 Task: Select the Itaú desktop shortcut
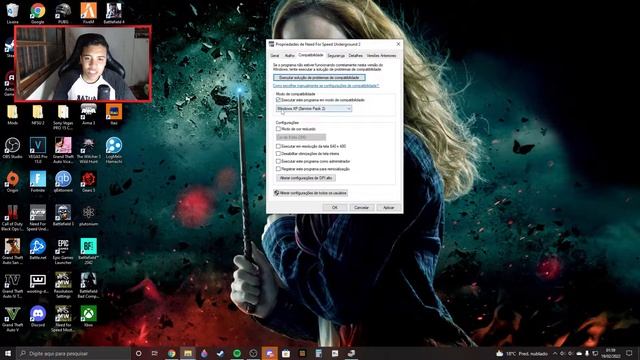pyautogui.click(x=114, y=115)
